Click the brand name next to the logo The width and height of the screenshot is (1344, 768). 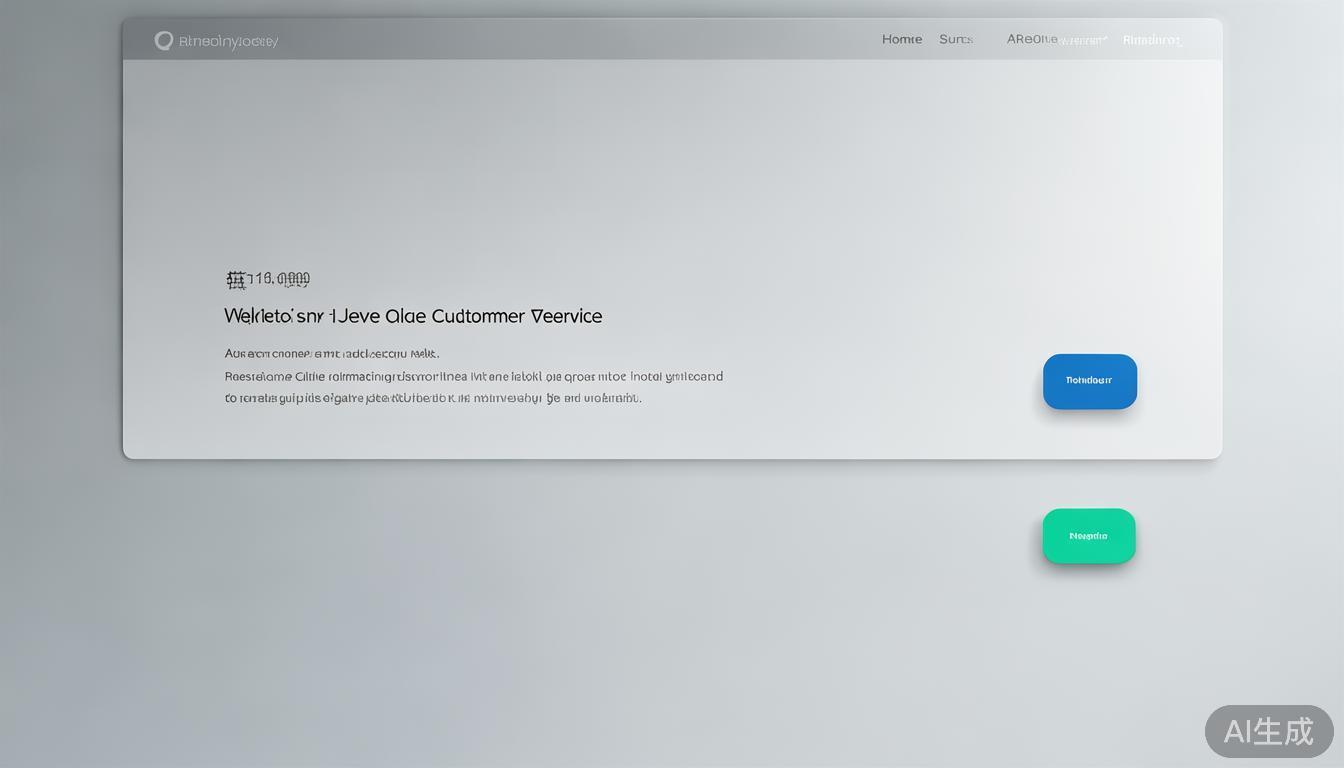point(228,41)
